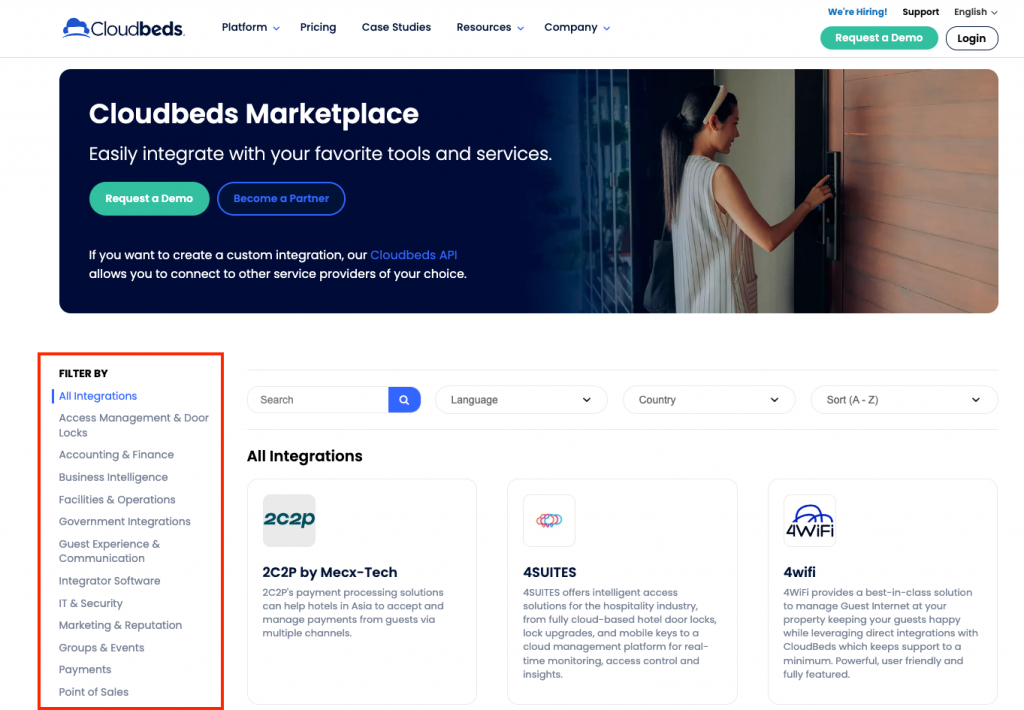Open the 4SUITES integration logo
This screenshot has height=710, width=1024.
pos(549,520)
